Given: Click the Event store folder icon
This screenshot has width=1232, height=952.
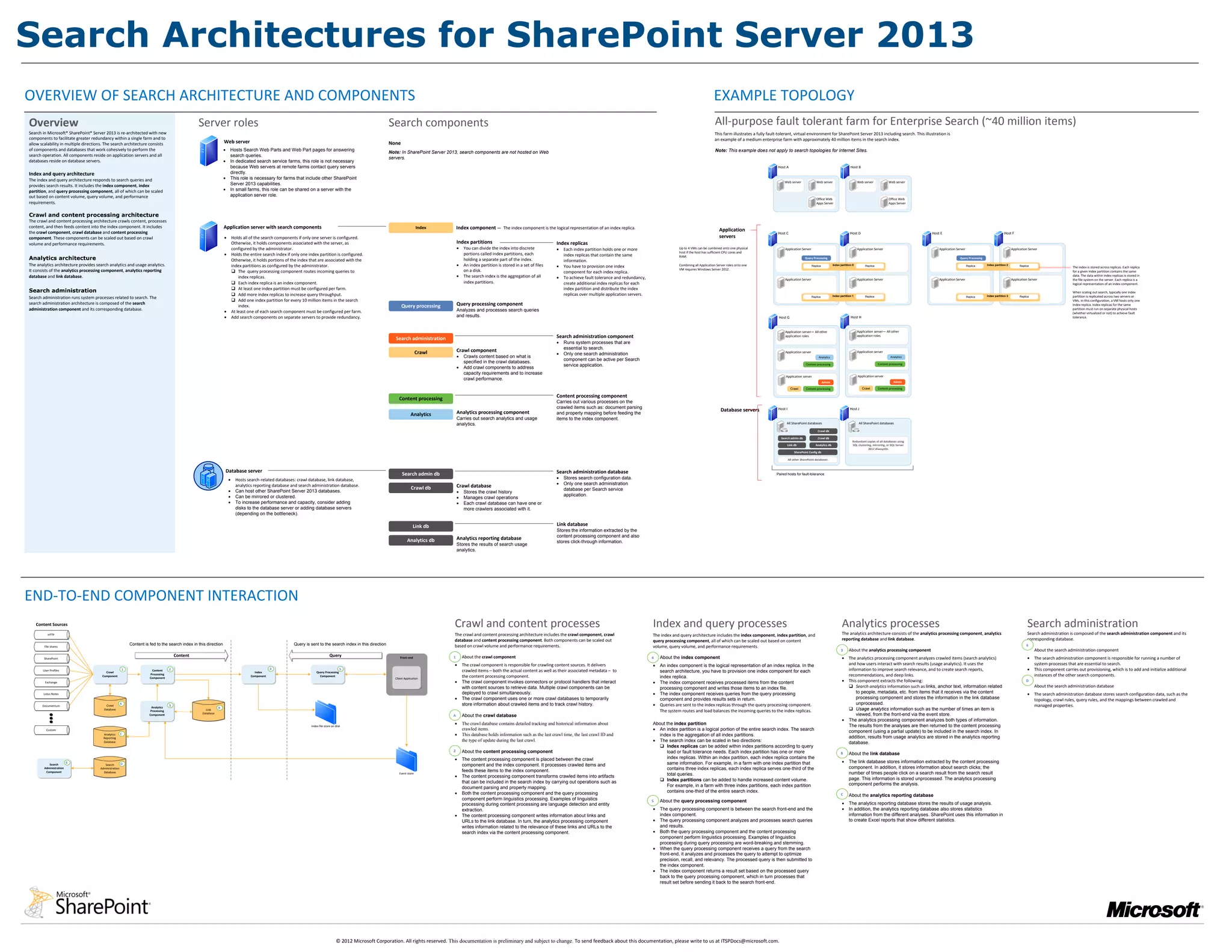Looking at the screenshot, I should point(407,759).
